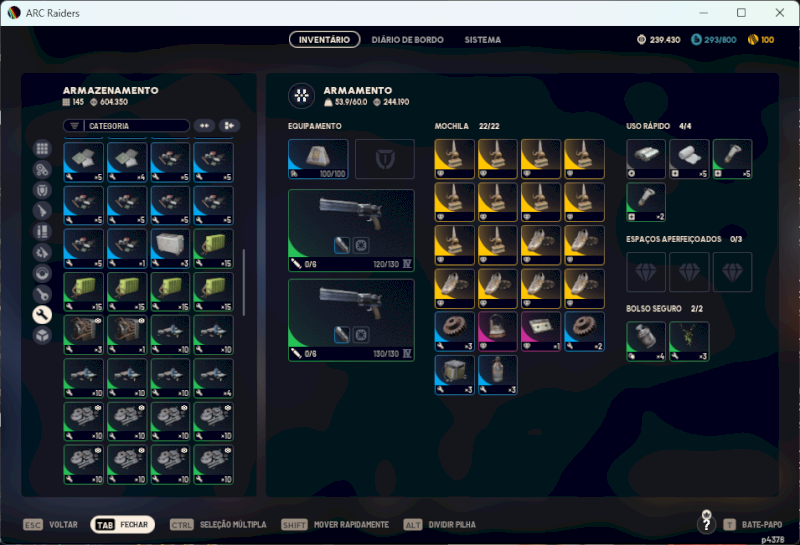Viewport: 800px width, 545px height.
Task: Open the INVENTÁRIO tab
Action: click(x=324, y=40)
